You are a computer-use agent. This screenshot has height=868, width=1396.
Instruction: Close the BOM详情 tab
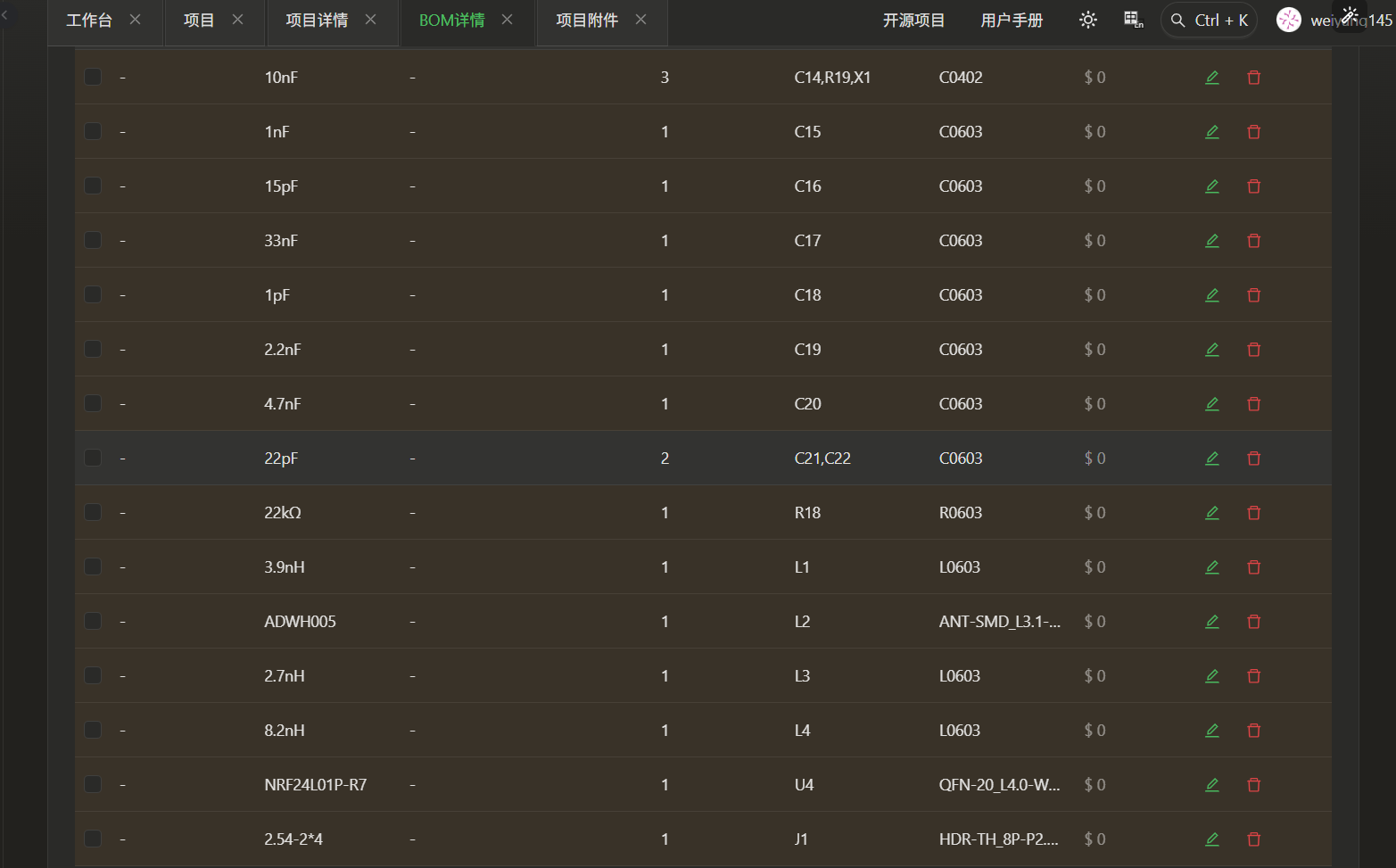point(507,20)
